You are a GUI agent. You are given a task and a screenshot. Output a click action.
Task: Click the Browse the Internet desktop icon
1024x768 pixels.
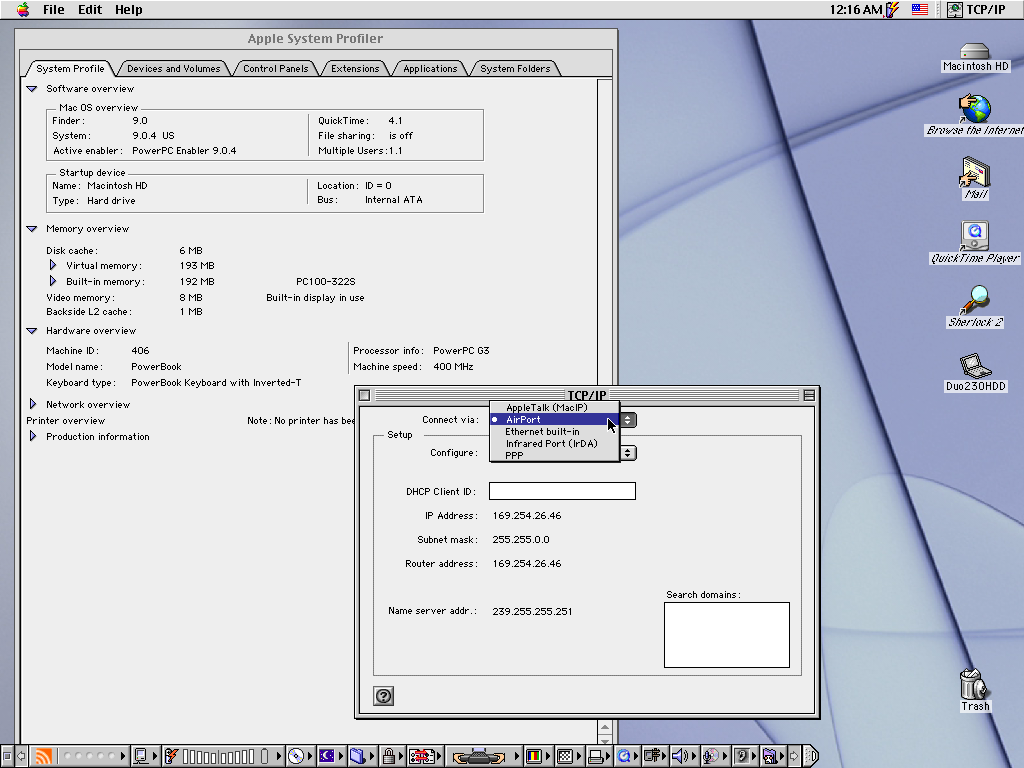(x=975, y=115)
